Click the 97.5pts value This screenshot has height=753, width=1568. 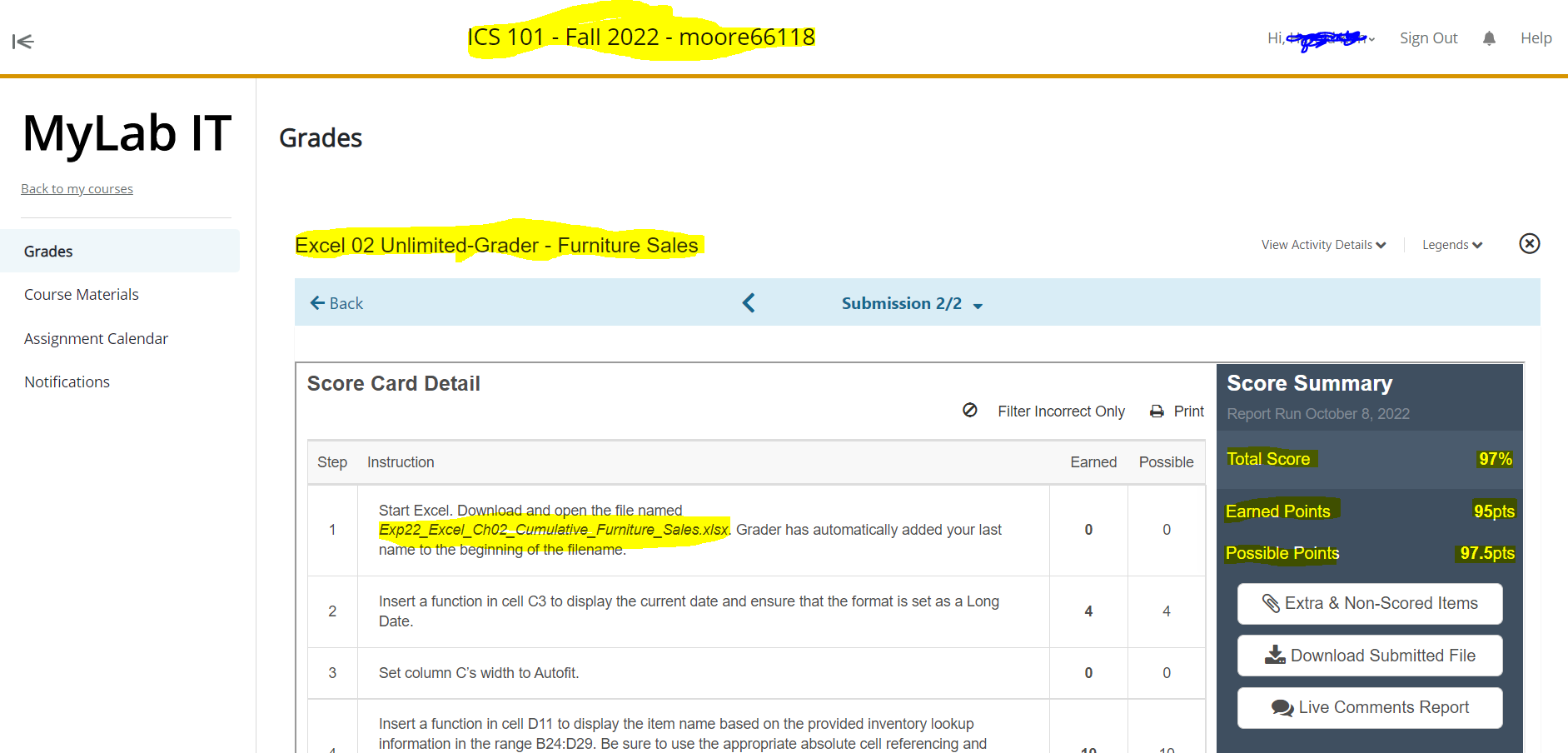1487,554
